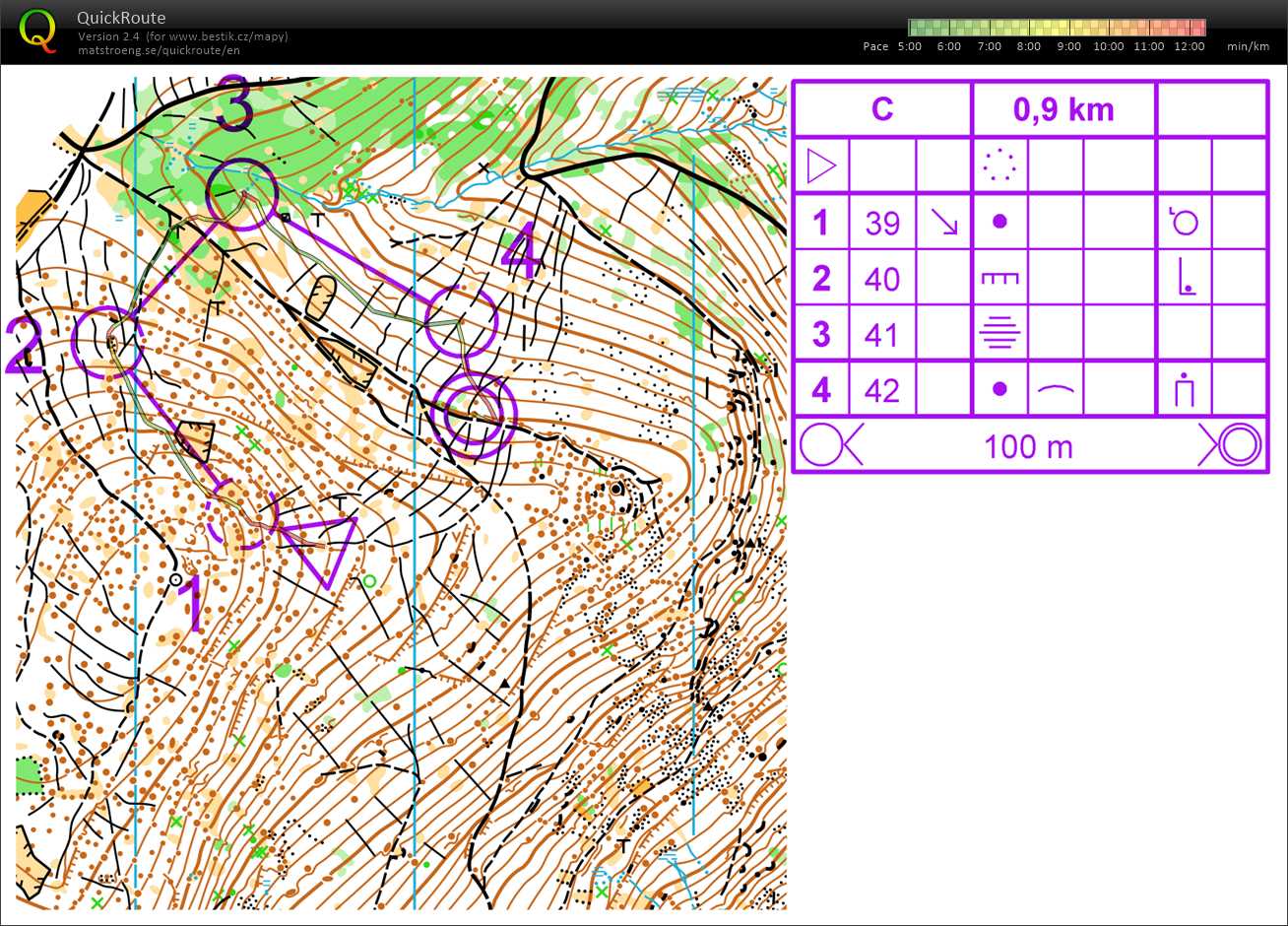Click the double-circle finish marker on the map

[x=475, y=412]
